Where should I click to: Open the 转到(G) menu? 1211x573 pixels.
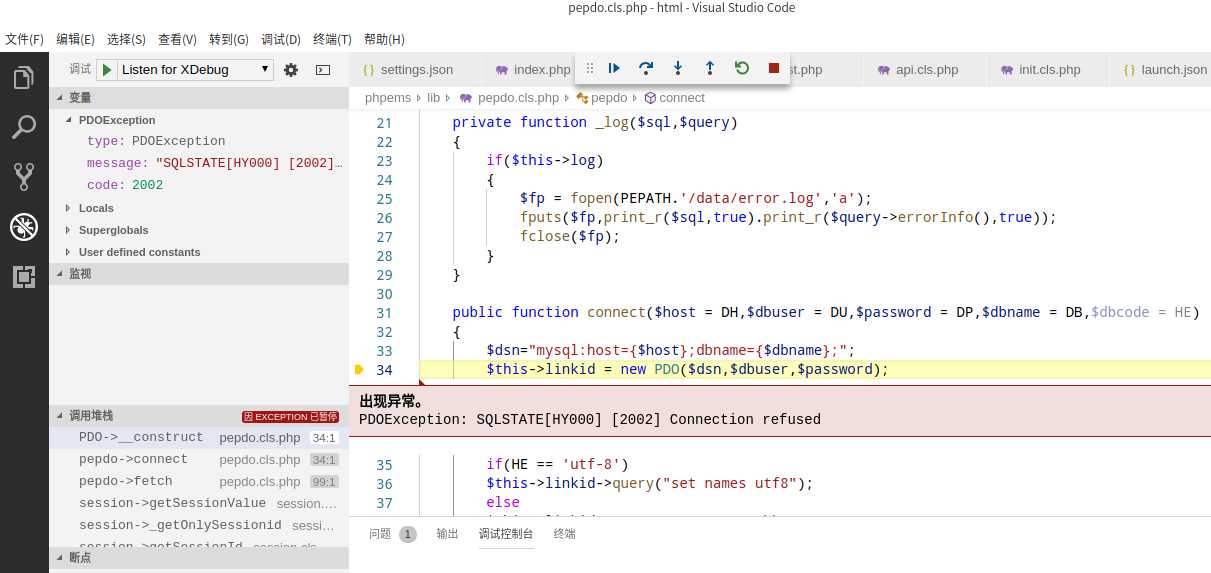(x=229, y=40)
